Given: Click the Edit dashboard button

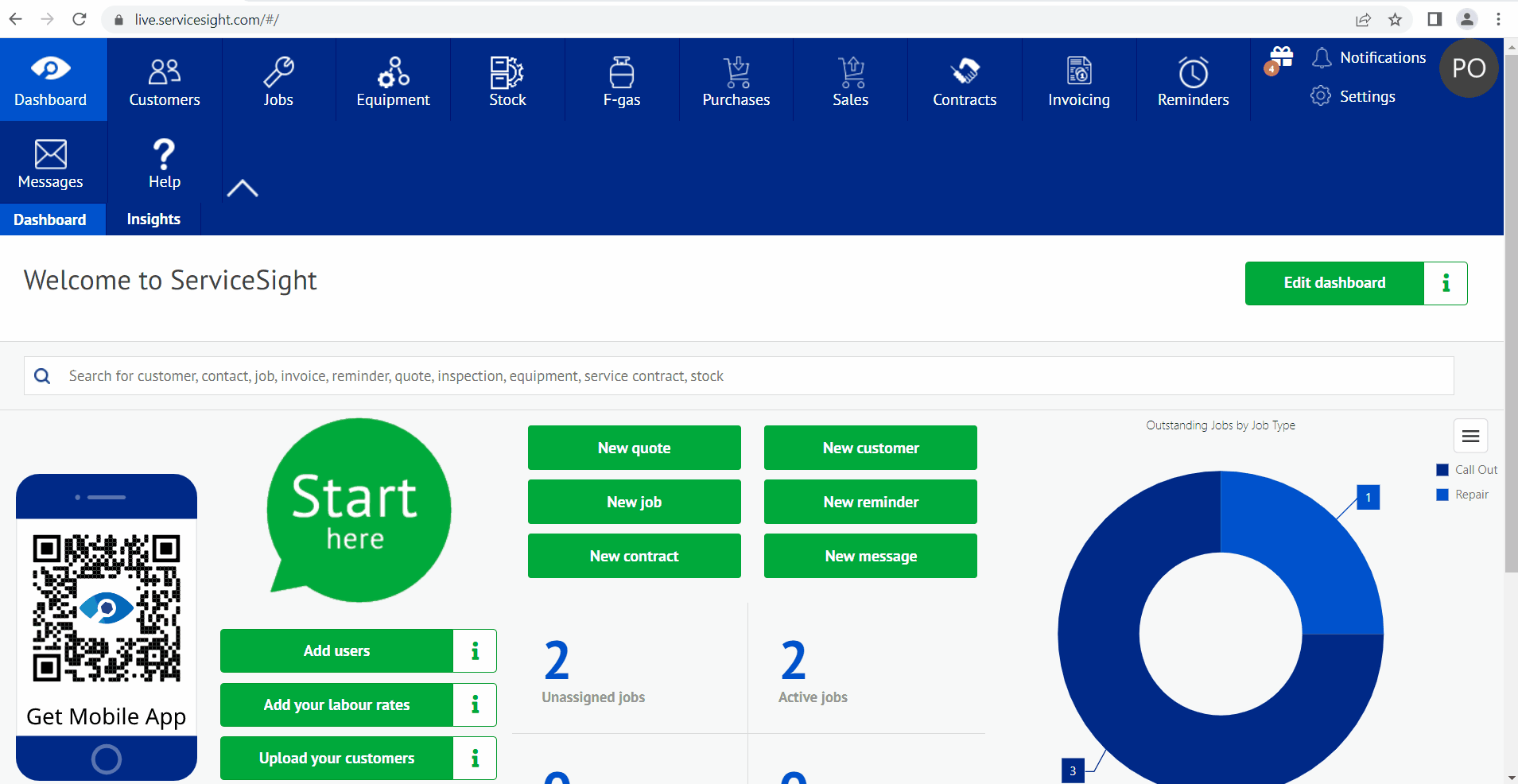Looking at the screenshot, I should click(1334, 283).
